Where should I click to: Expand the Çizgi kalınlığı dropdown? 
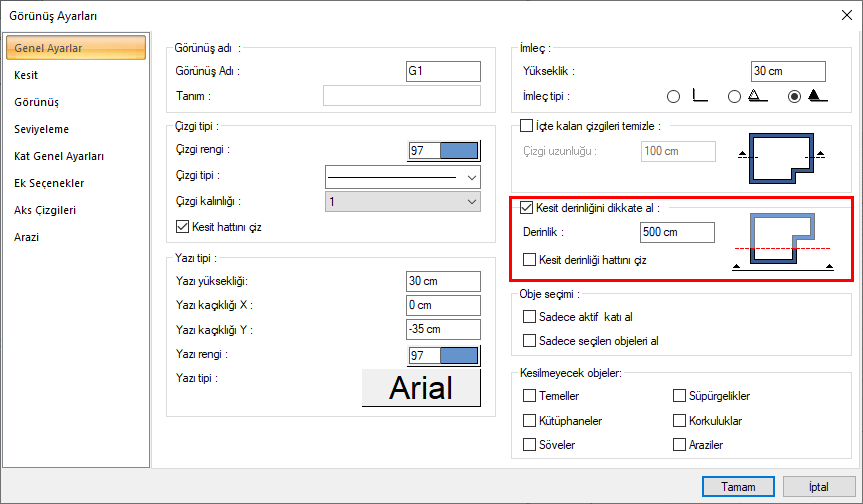click(404, 202)
